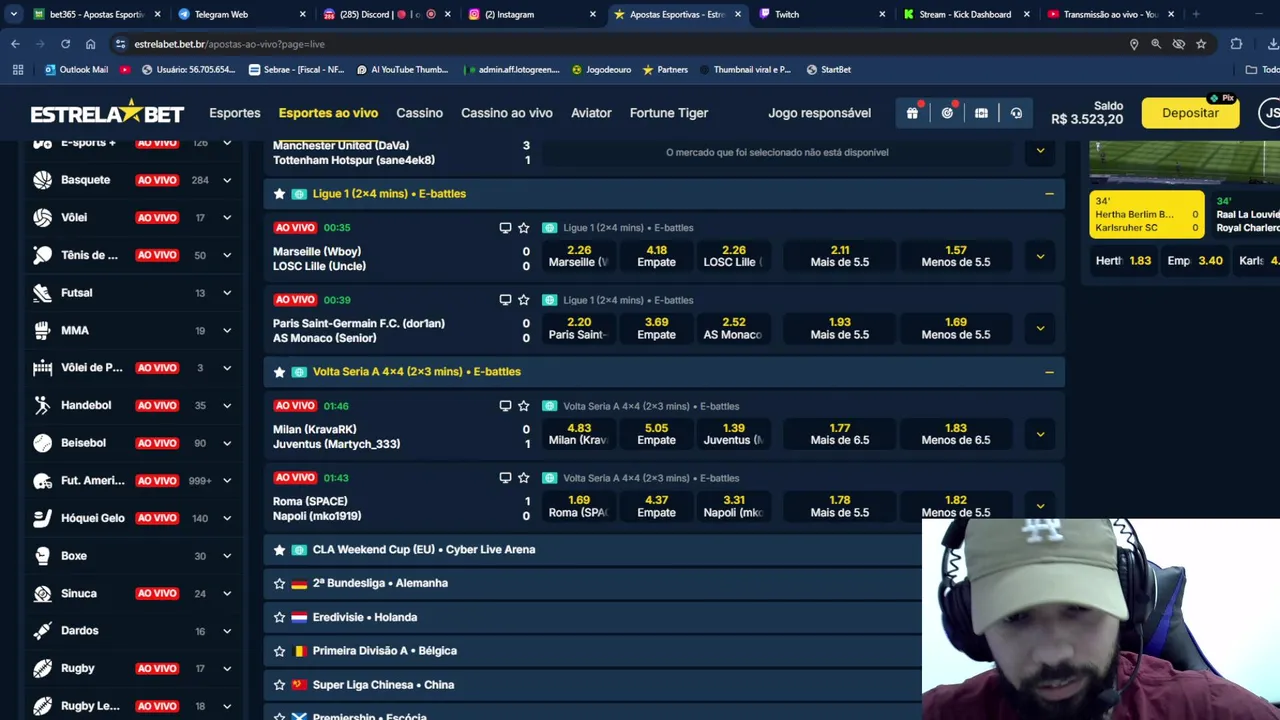Open match stats icon for Roma vs Napoli

coord(505,478)
